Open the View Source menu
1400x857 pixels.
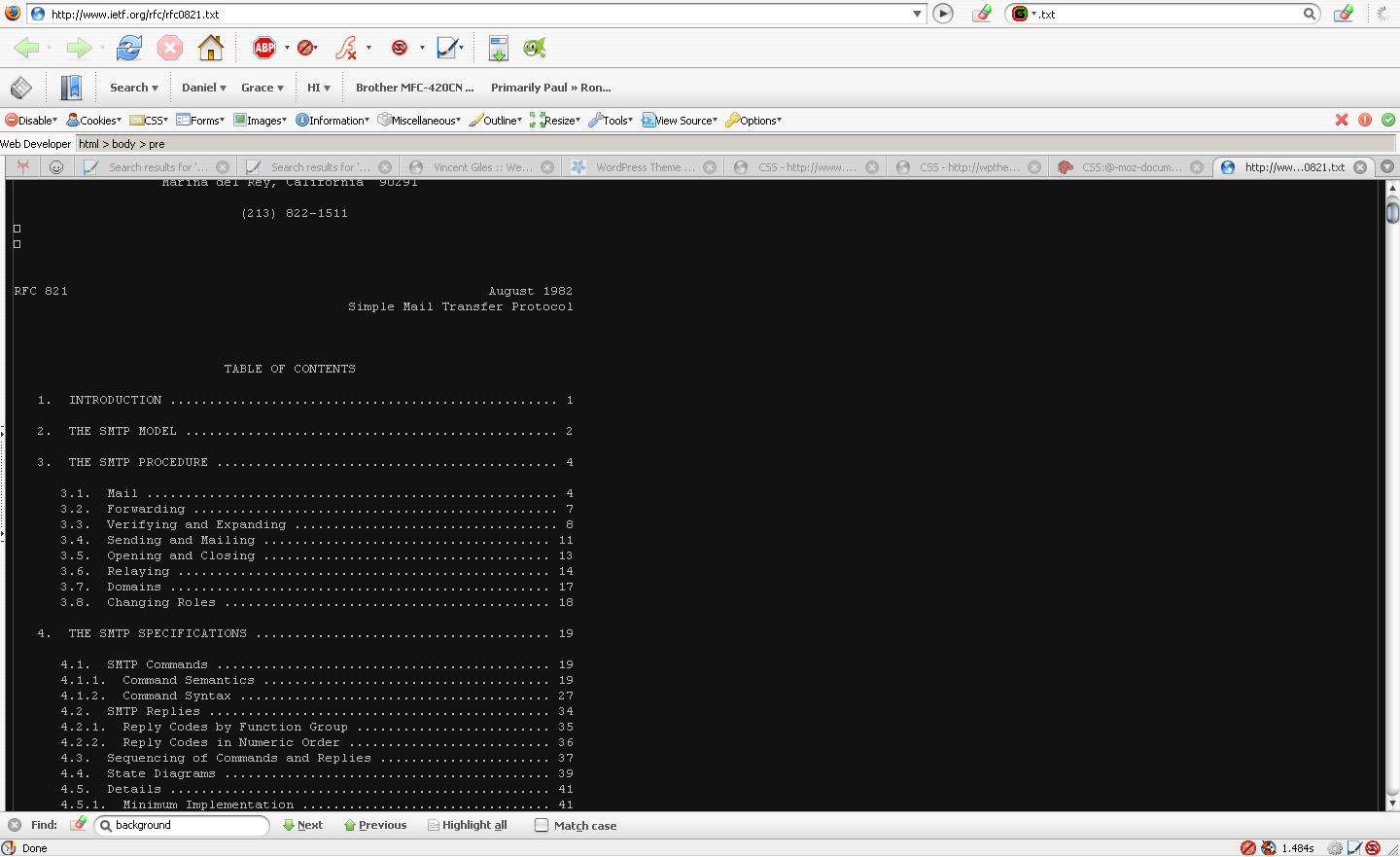click(x=680, y=121)
